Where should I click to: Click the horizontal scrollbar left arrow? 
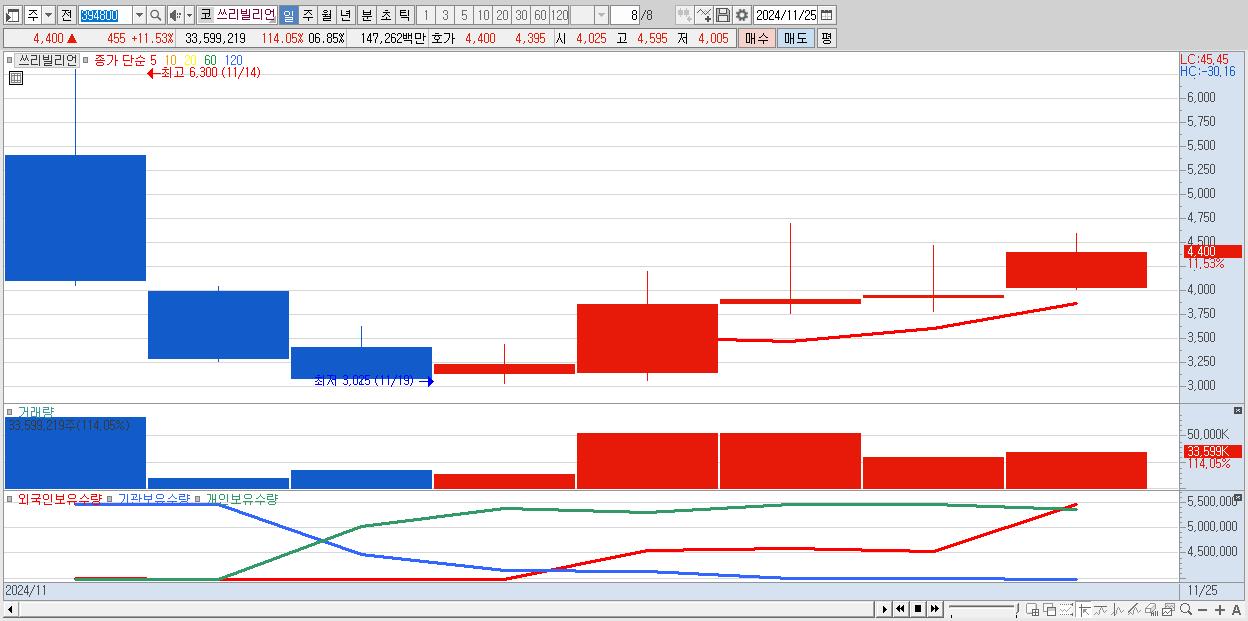click(11, 609)
